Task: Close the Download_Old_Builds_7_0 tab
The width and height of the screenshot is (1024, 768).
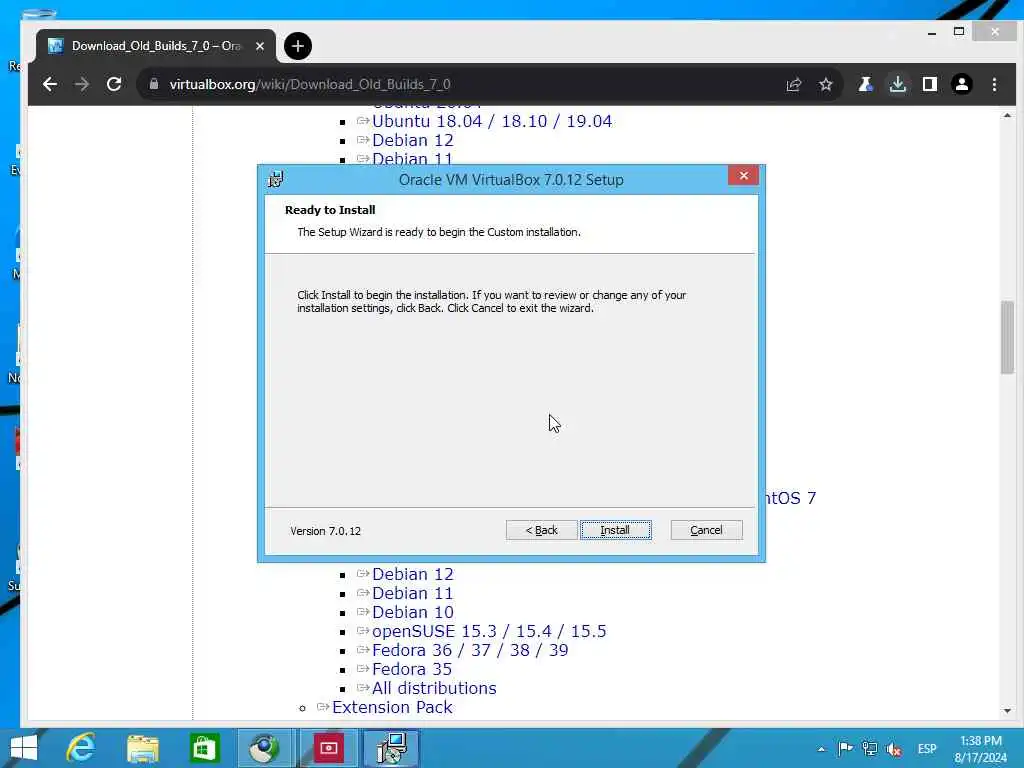Action: click(260, 46)
